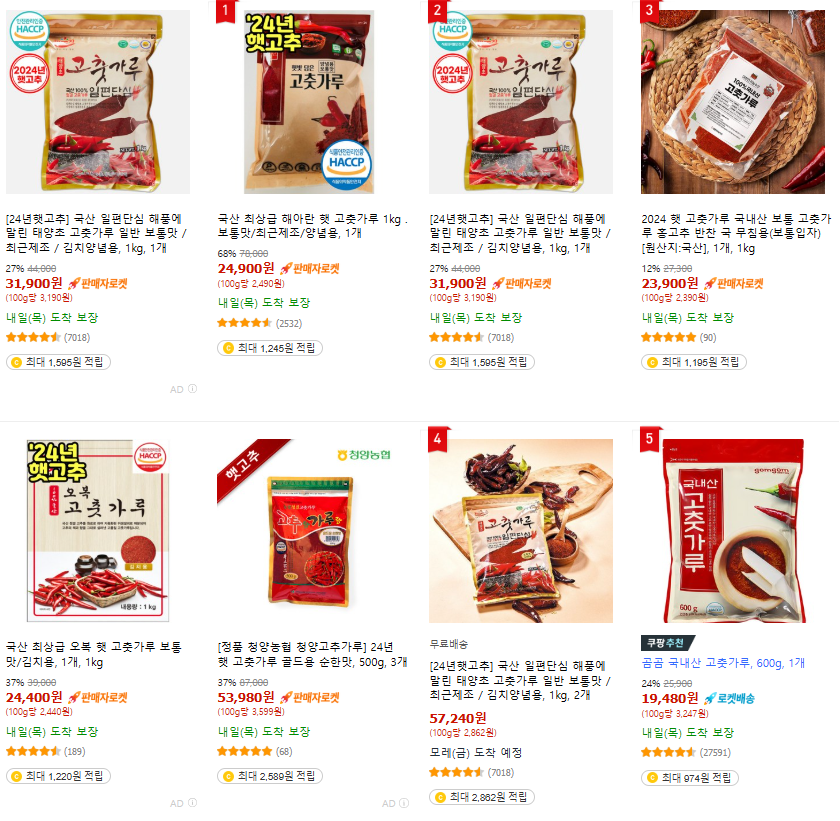
Task: Click the 쿠팡추천 badge on 곰곰 item
Action: (x=667, y=642)
